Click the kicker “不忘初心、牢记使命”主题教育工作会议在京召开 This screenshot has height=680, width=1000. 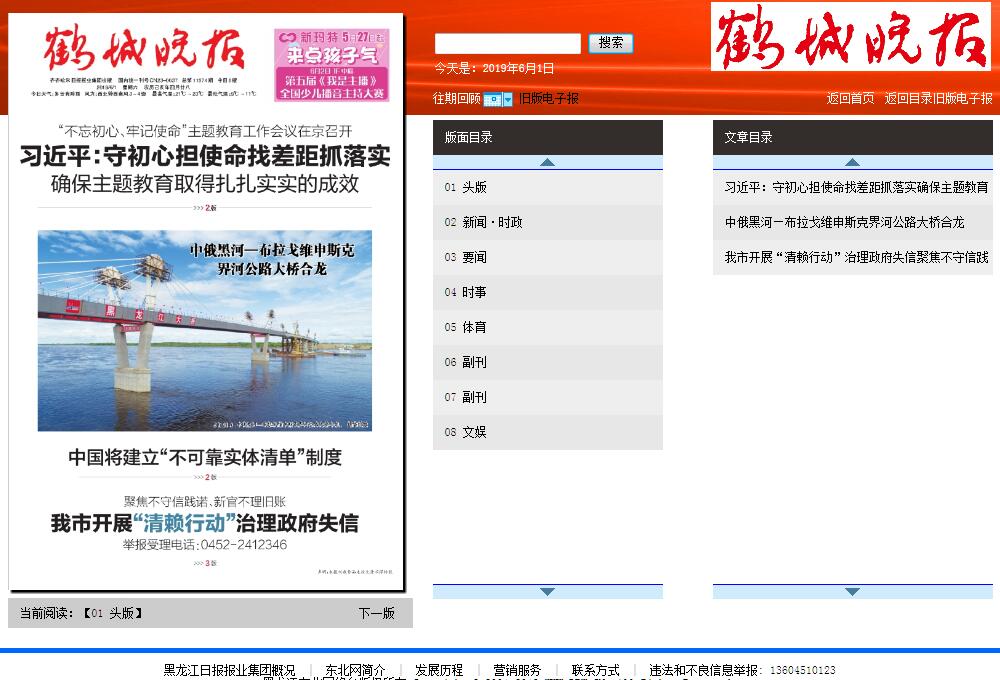pyautogui.click(x=205, y=131)
